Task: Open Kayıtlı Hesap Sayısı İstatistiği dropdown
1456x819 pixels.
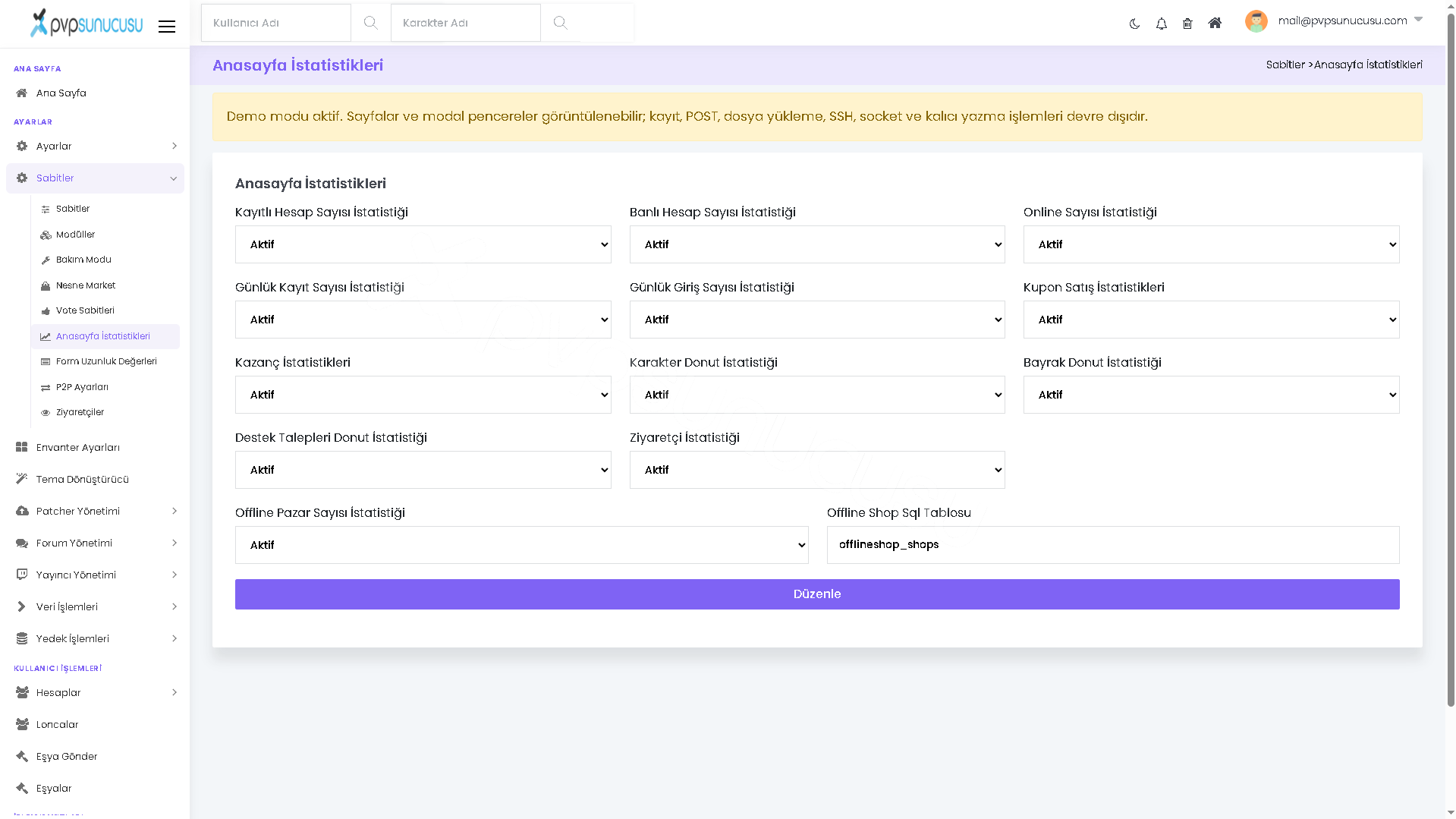Action: click(x=423, y=244)
